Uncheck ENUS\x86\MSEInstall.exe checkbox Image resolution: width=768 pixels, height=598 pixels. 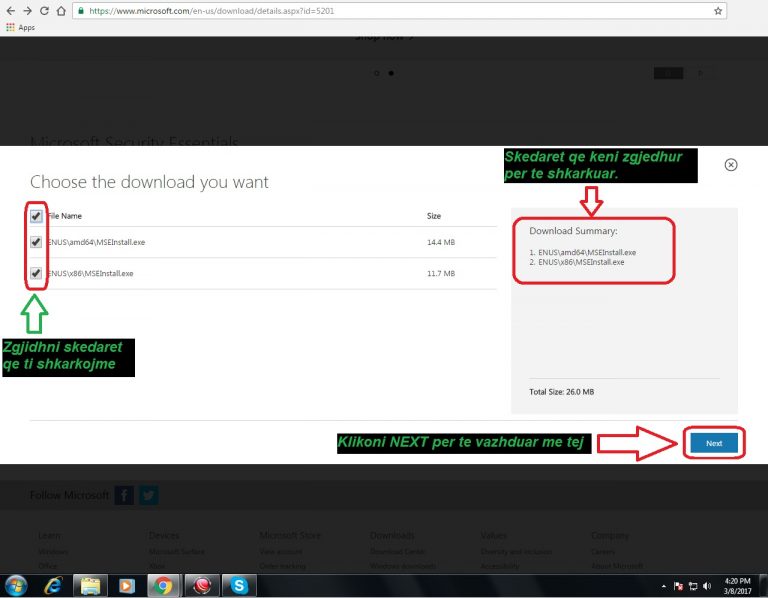pos(36,273)
